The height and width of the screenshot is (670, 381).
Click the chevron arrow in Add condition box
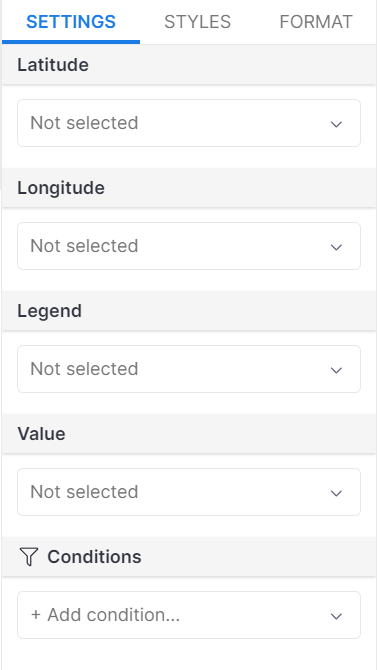click(337, 617)
